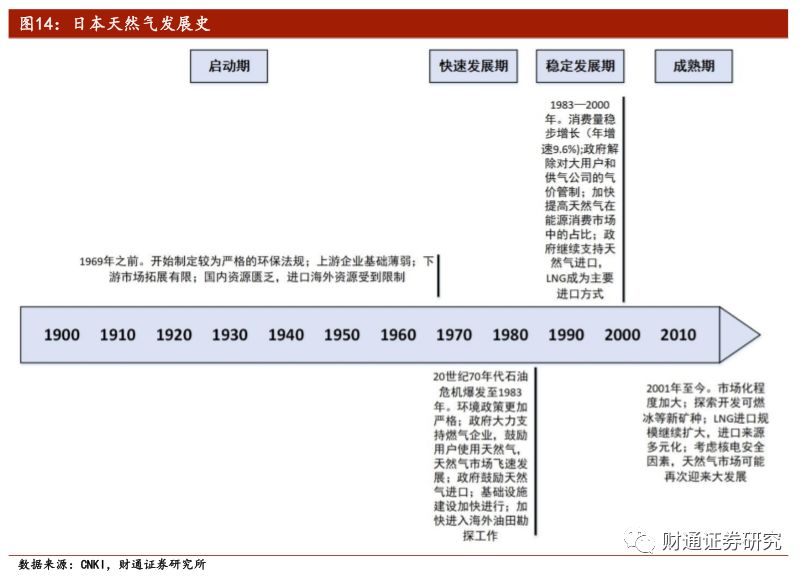This screenshot has width=807, height=576.
Task: Select the 1960 timeline label
Action: pos(398,335)
